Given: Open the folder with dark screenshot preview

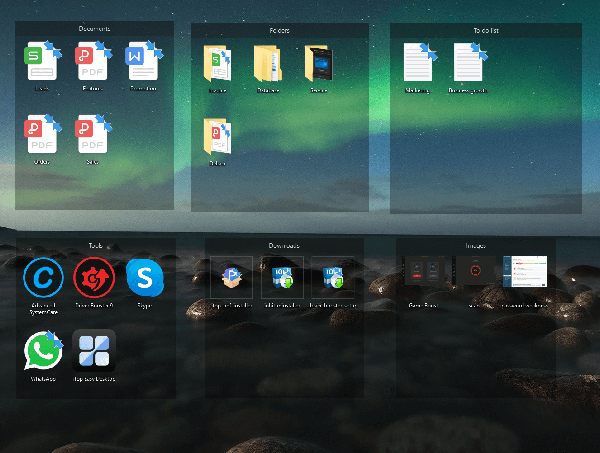Looking at the screenshot, I should (x=319, y=64).
